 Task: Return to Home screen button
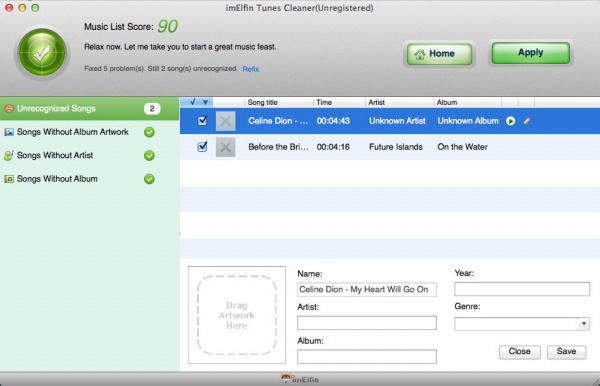[x=439, y=54]
